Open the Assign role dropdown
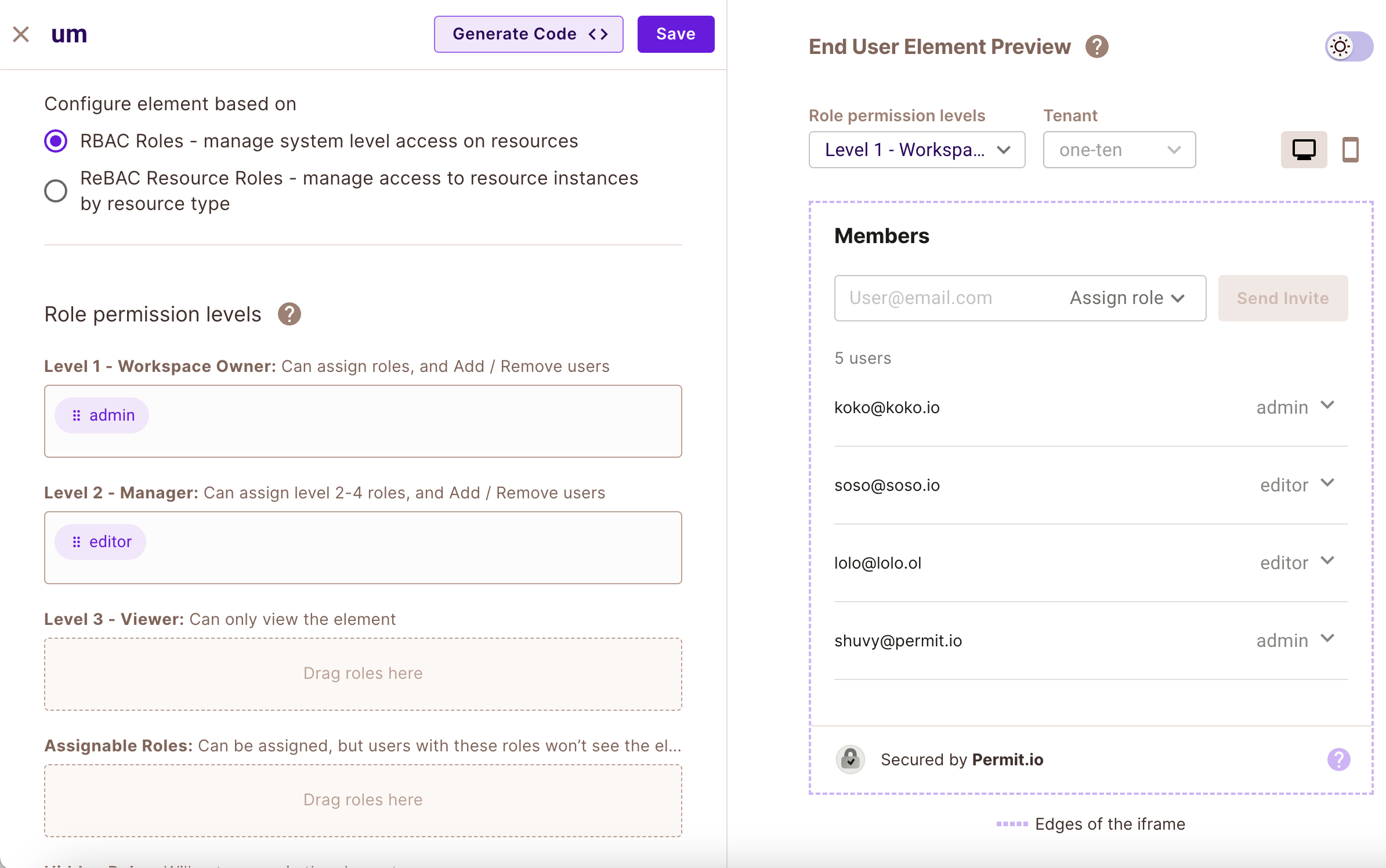Viewport: 1386px width, 868px height. 1127,298
